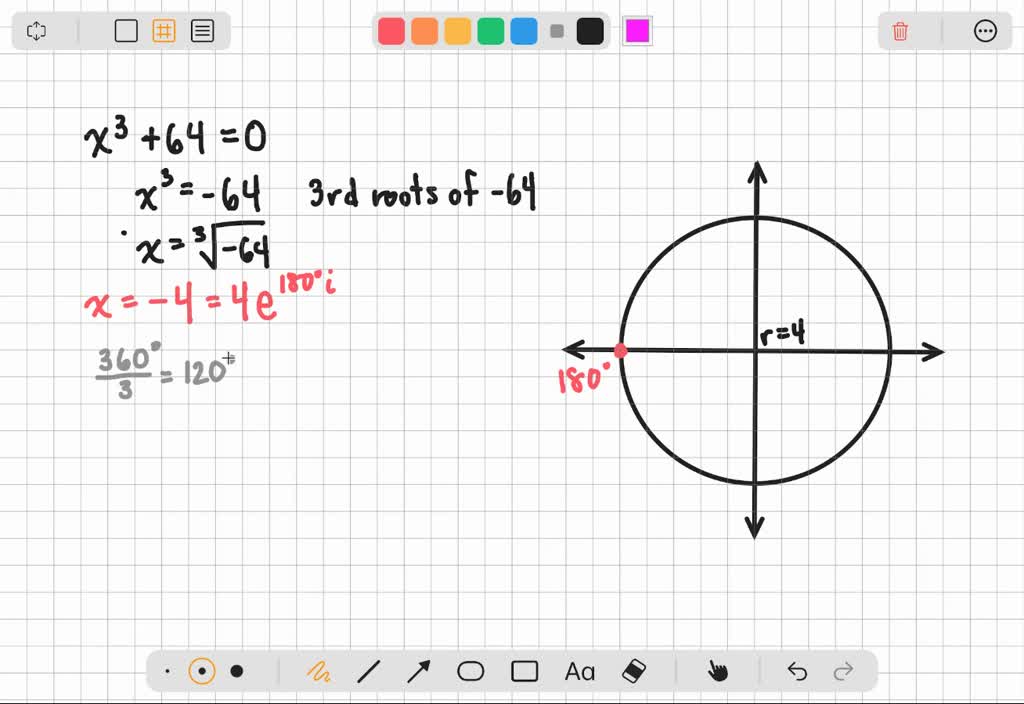Open the canvas resize tool

pos(36,31)
